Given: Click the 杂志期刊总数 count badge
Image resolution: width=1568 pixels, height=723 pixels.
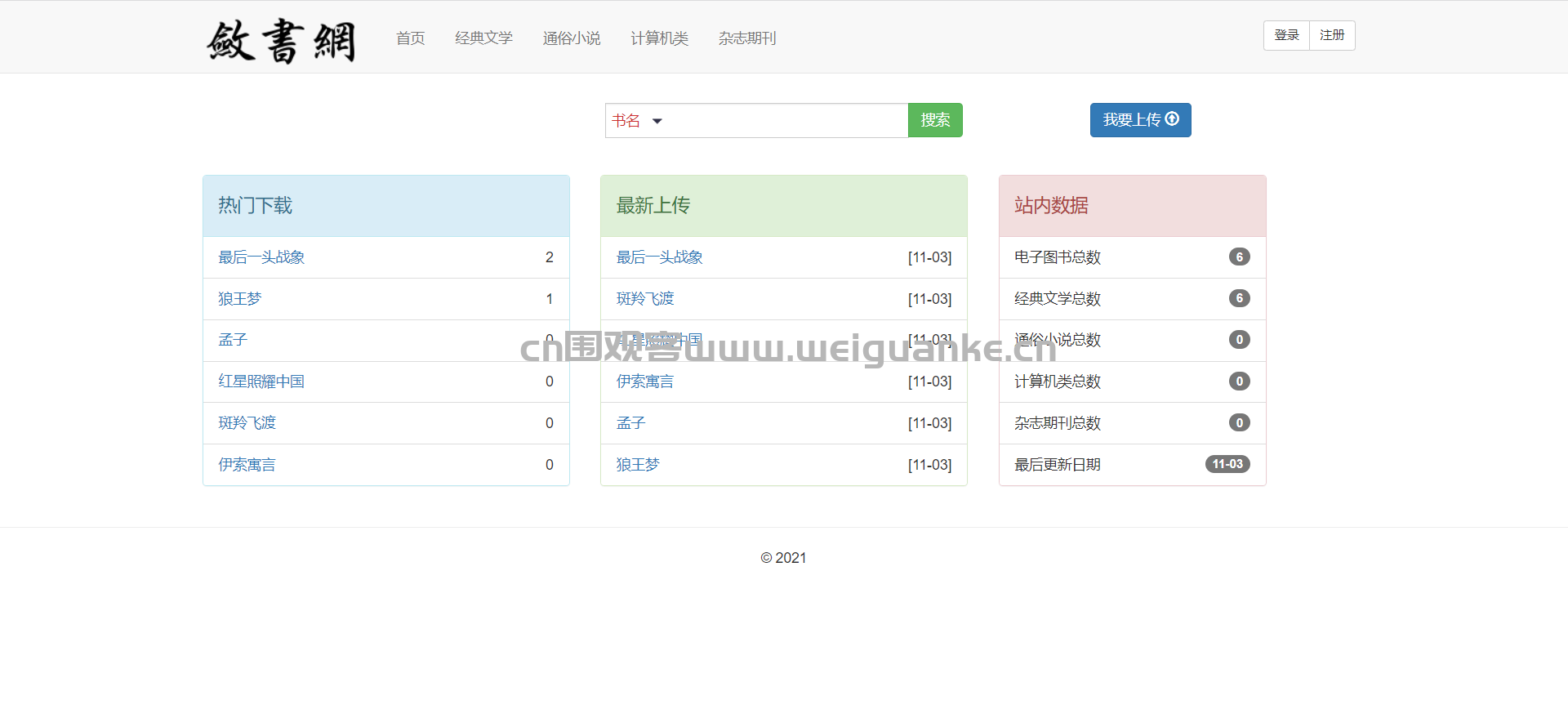Looking at the screenshot, I should 1240,422.
